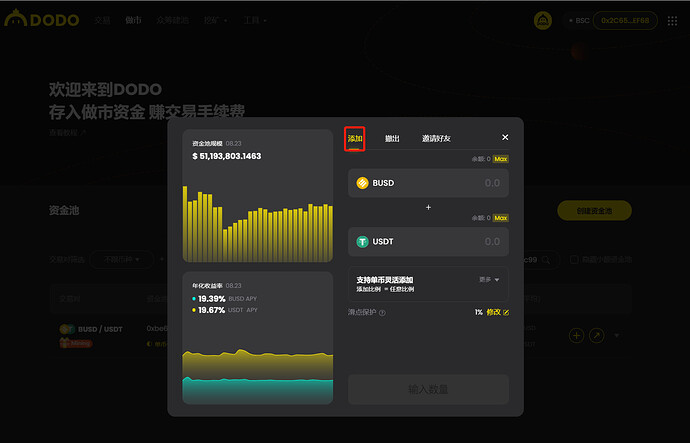The image size is (690, 443).
Task: Click the APY area chart
Action: click(258, 376)
